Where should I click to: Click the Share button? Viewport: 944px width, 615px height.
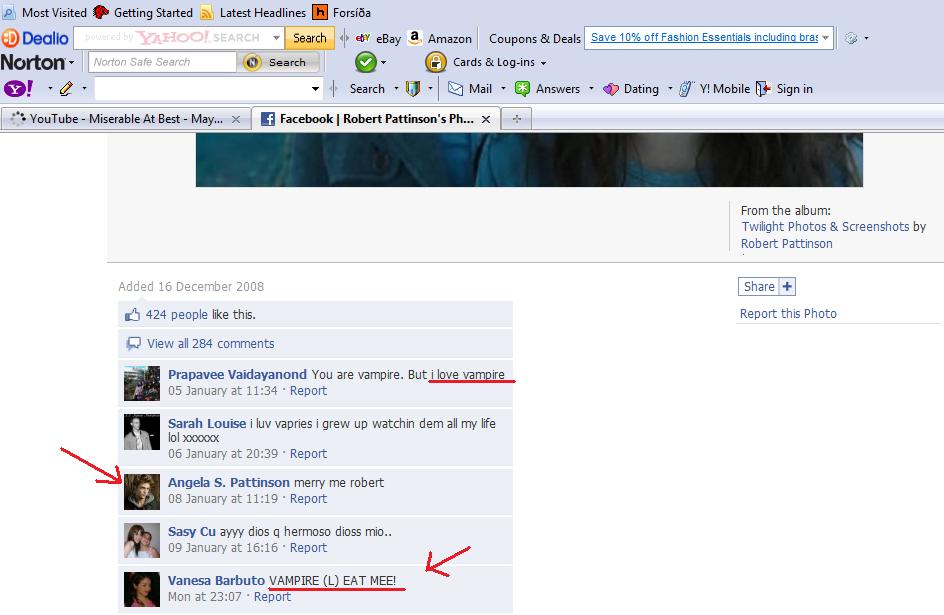pyautogui.click(x=759, y=286)
